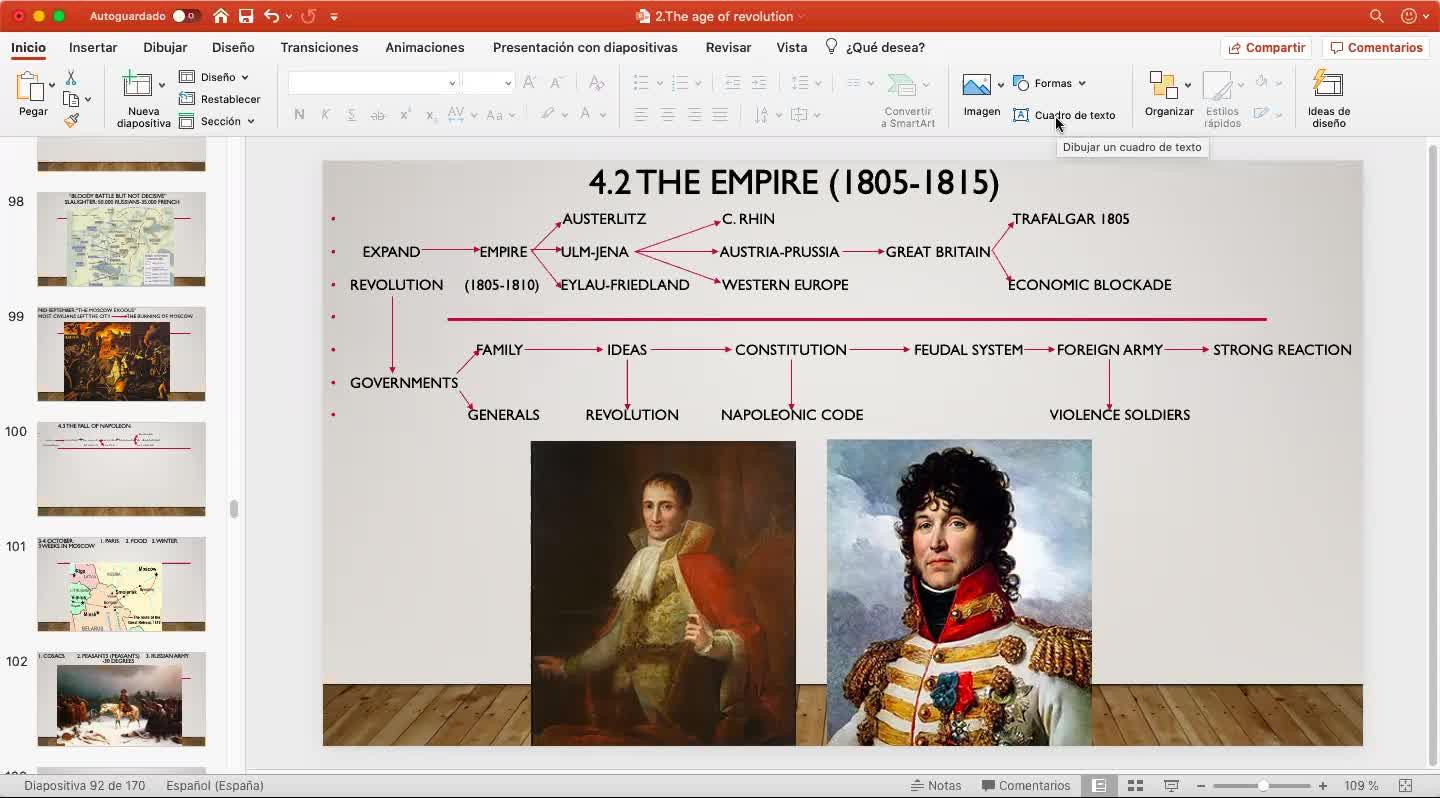Clear all text formatting
1440x798 pixels.
pos(596,83)
